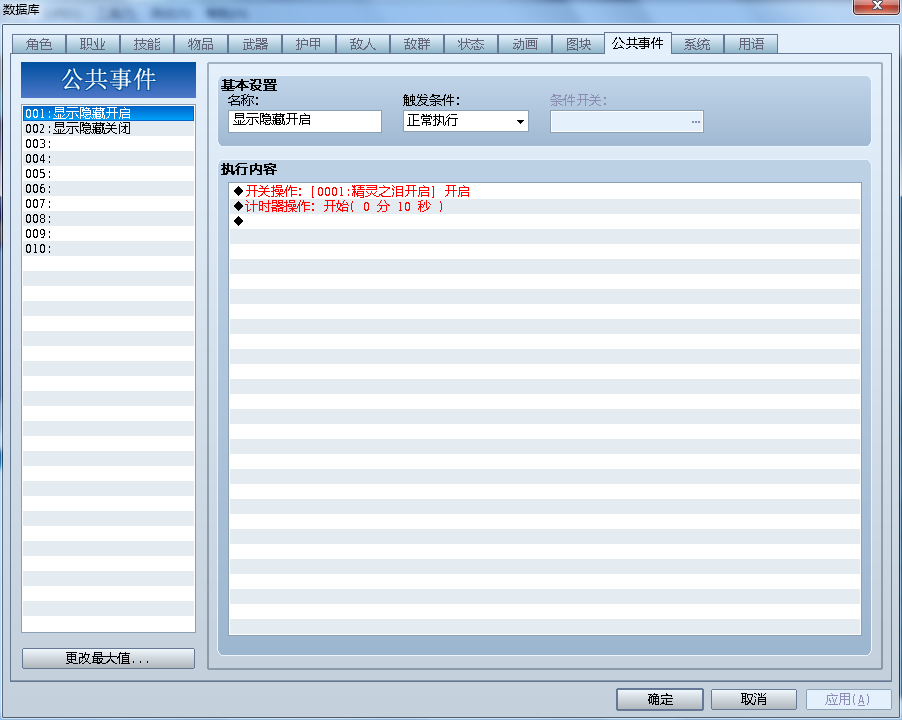Select empty event slot 008
This screenshot has height=720, width=902.
pos(108,218)
